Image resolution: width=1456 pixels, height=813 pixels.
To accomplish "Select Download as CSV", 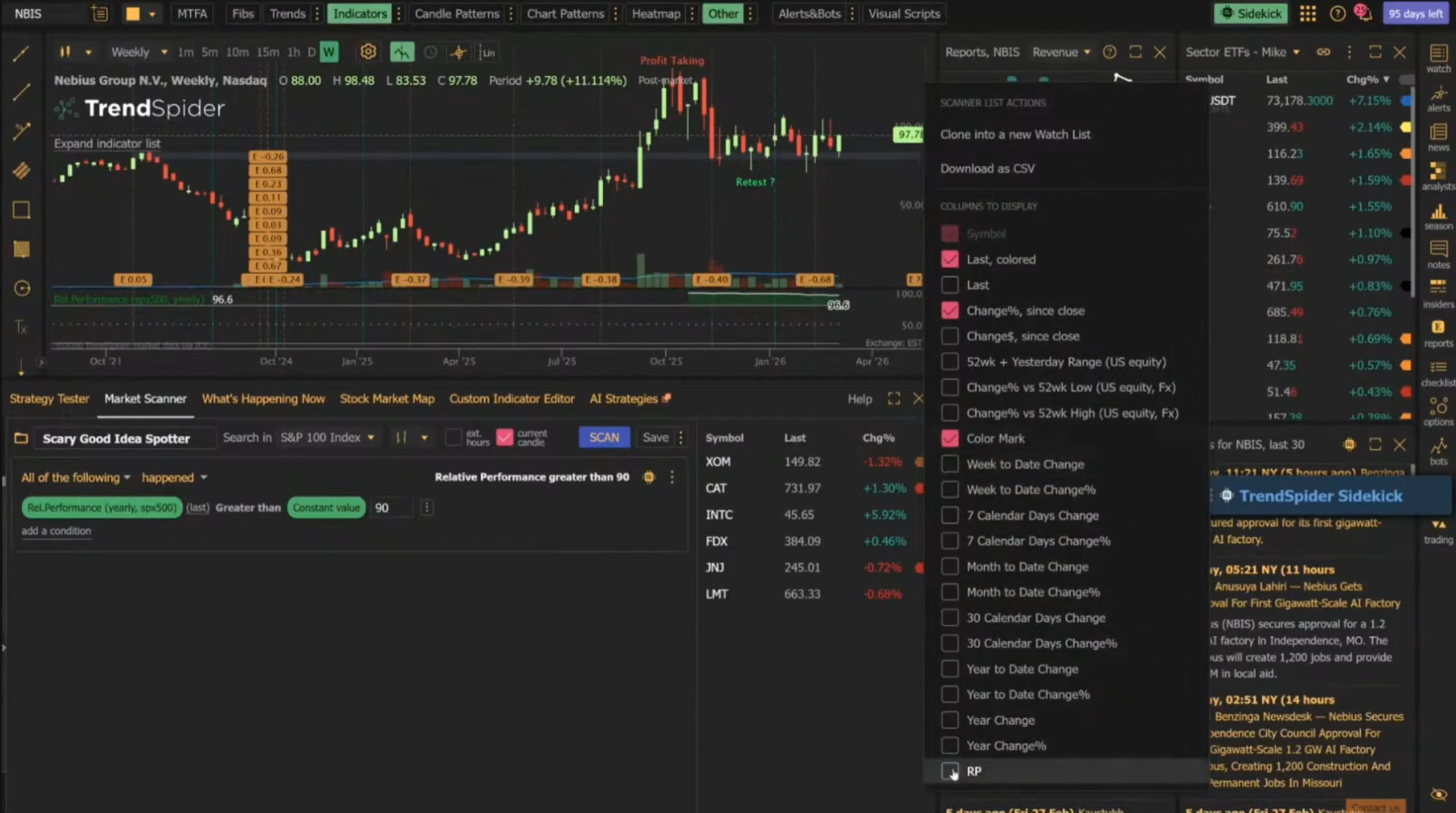I will click(x=987, y=168).
